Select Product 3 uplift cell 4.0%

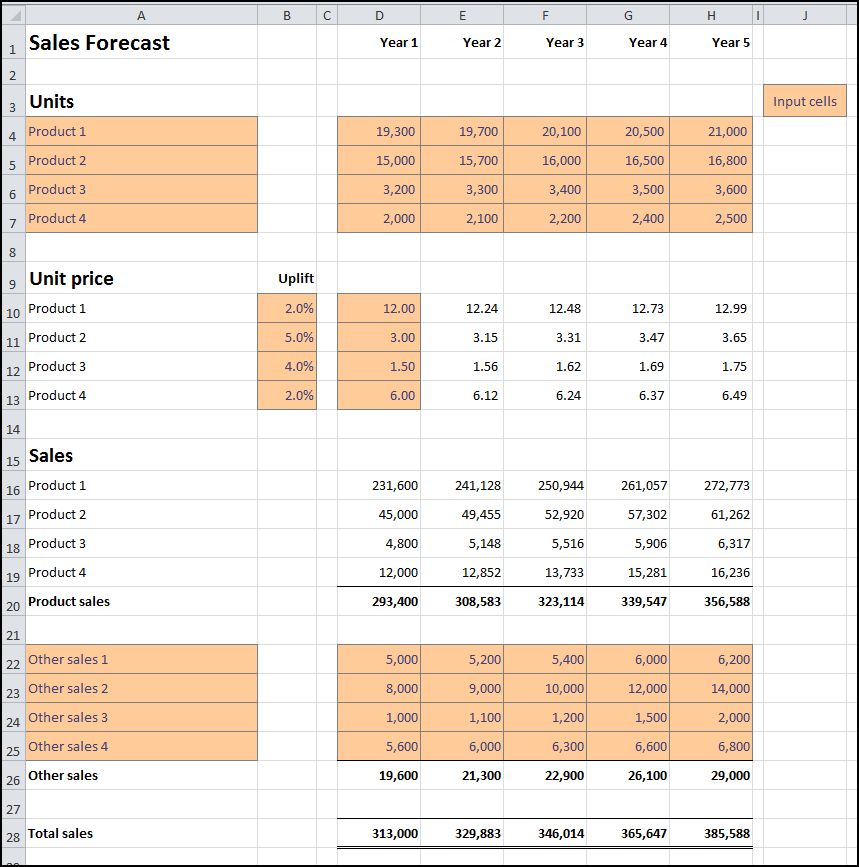click(x=287, y=366)
